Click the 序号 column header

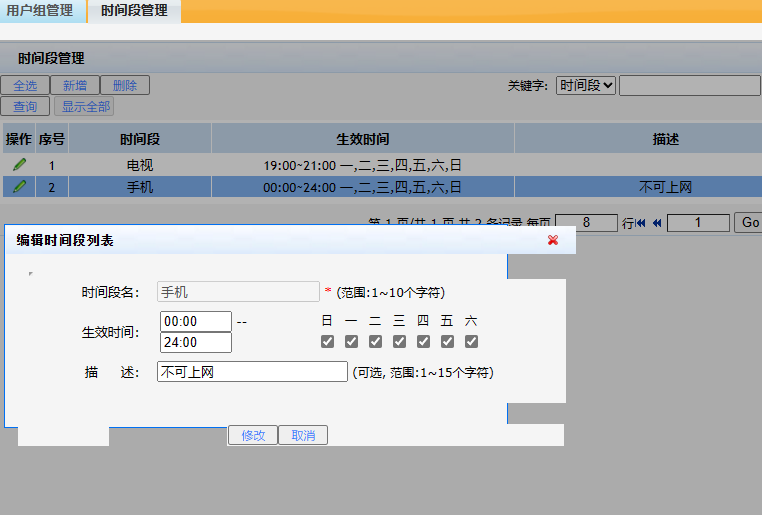(x=52, y=139)
